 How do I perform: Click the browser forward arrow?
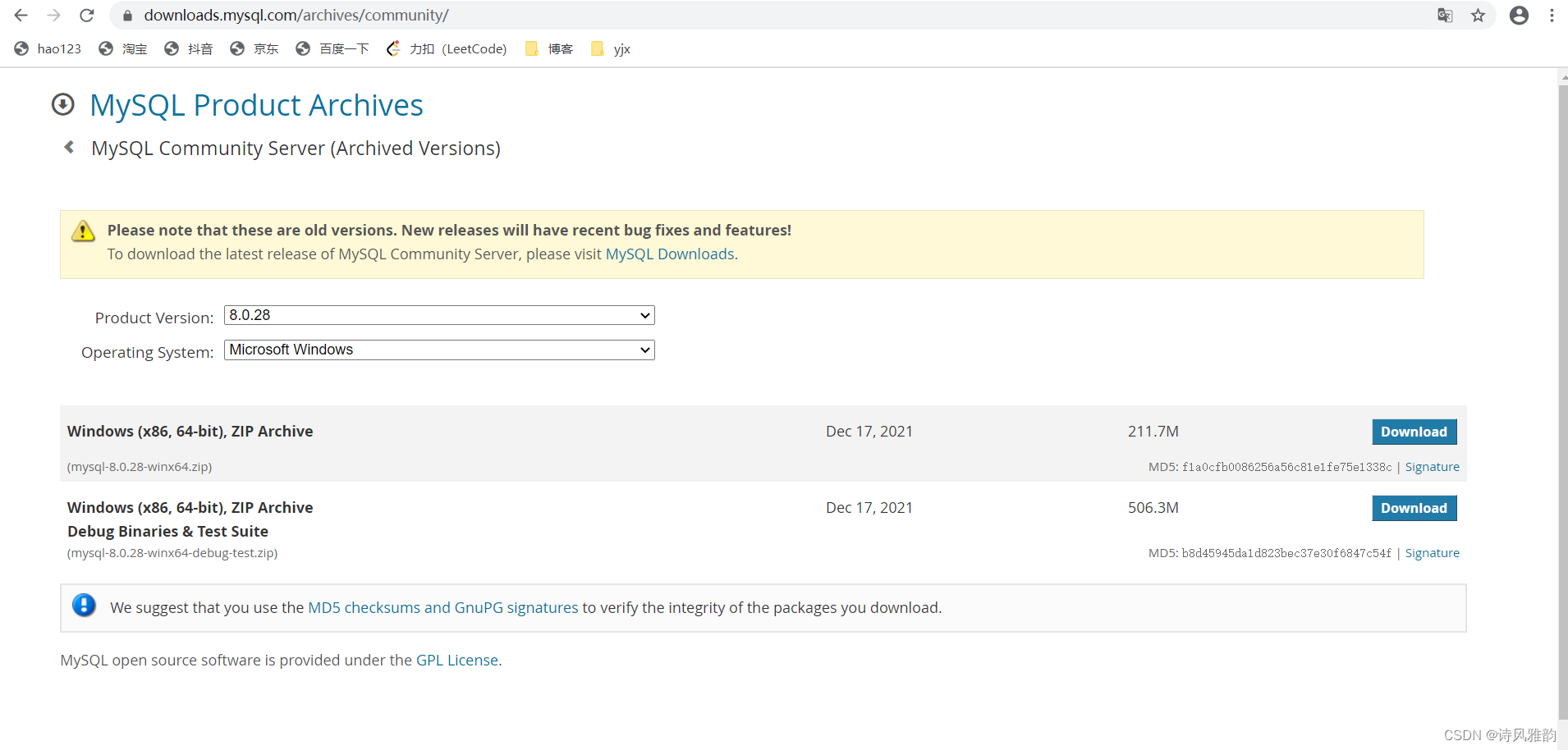(x=54, y=15)
